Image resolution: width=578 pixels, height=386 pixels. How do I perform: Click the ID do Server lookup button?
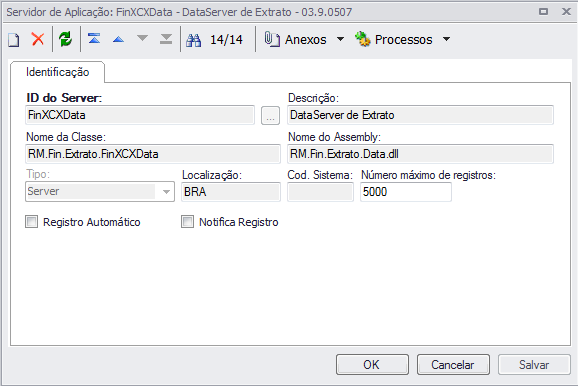(271, 115)
